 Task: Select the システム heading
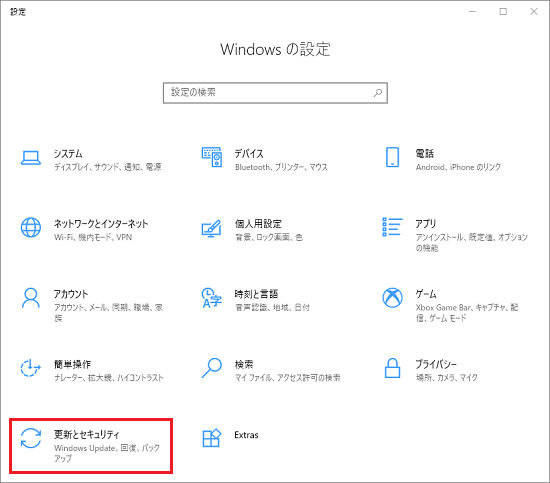coord(68,154)
